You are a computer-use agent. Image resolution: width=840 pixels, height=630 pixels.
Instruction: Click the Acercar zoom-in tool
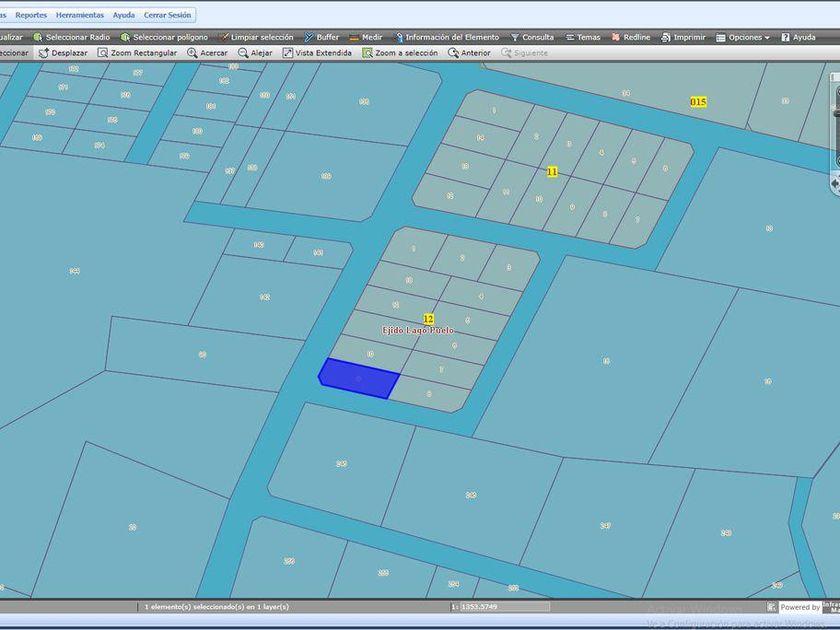point(207,53)
